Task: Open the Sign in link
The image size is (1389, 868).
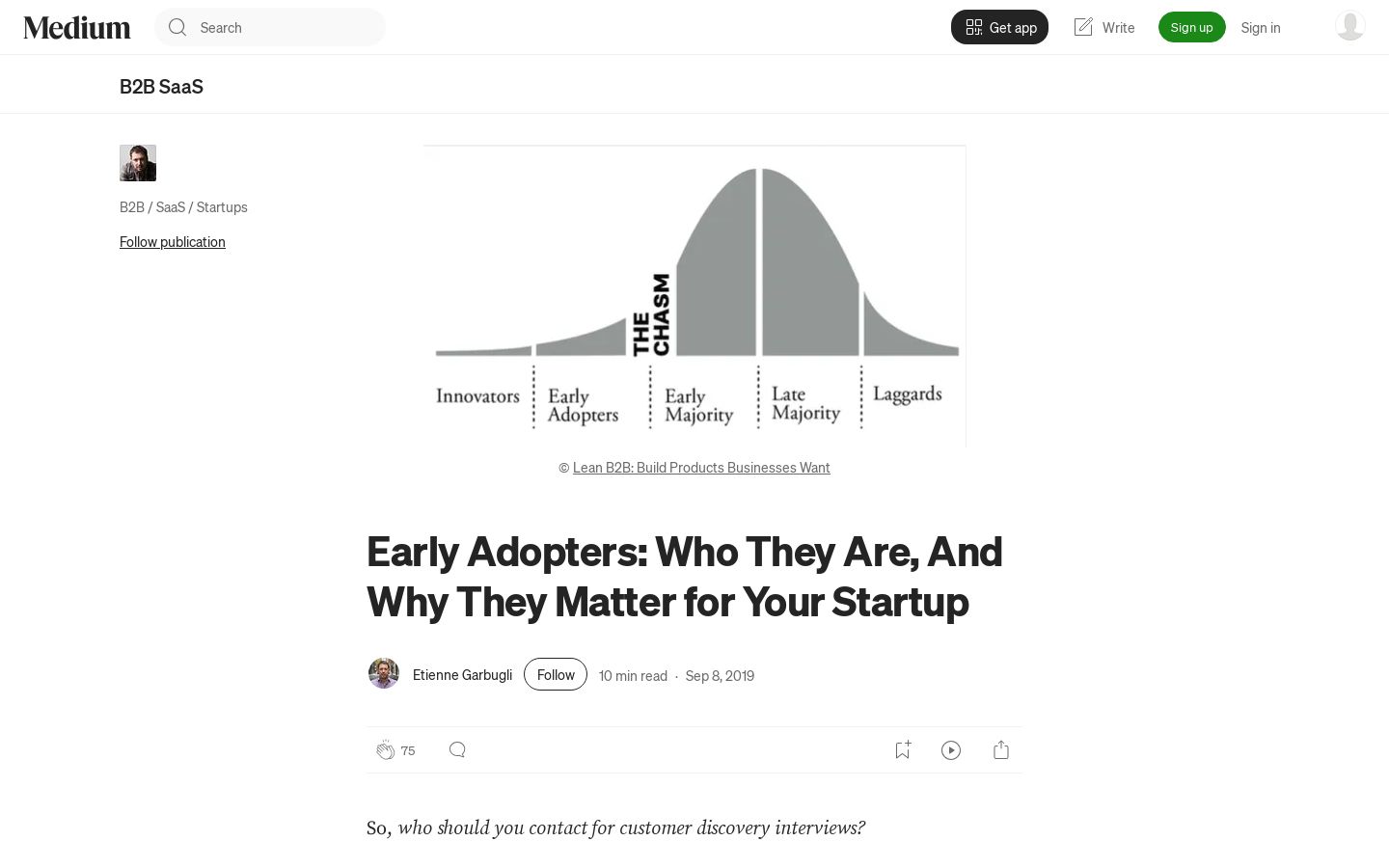Action: click(x=1261, y=27)
